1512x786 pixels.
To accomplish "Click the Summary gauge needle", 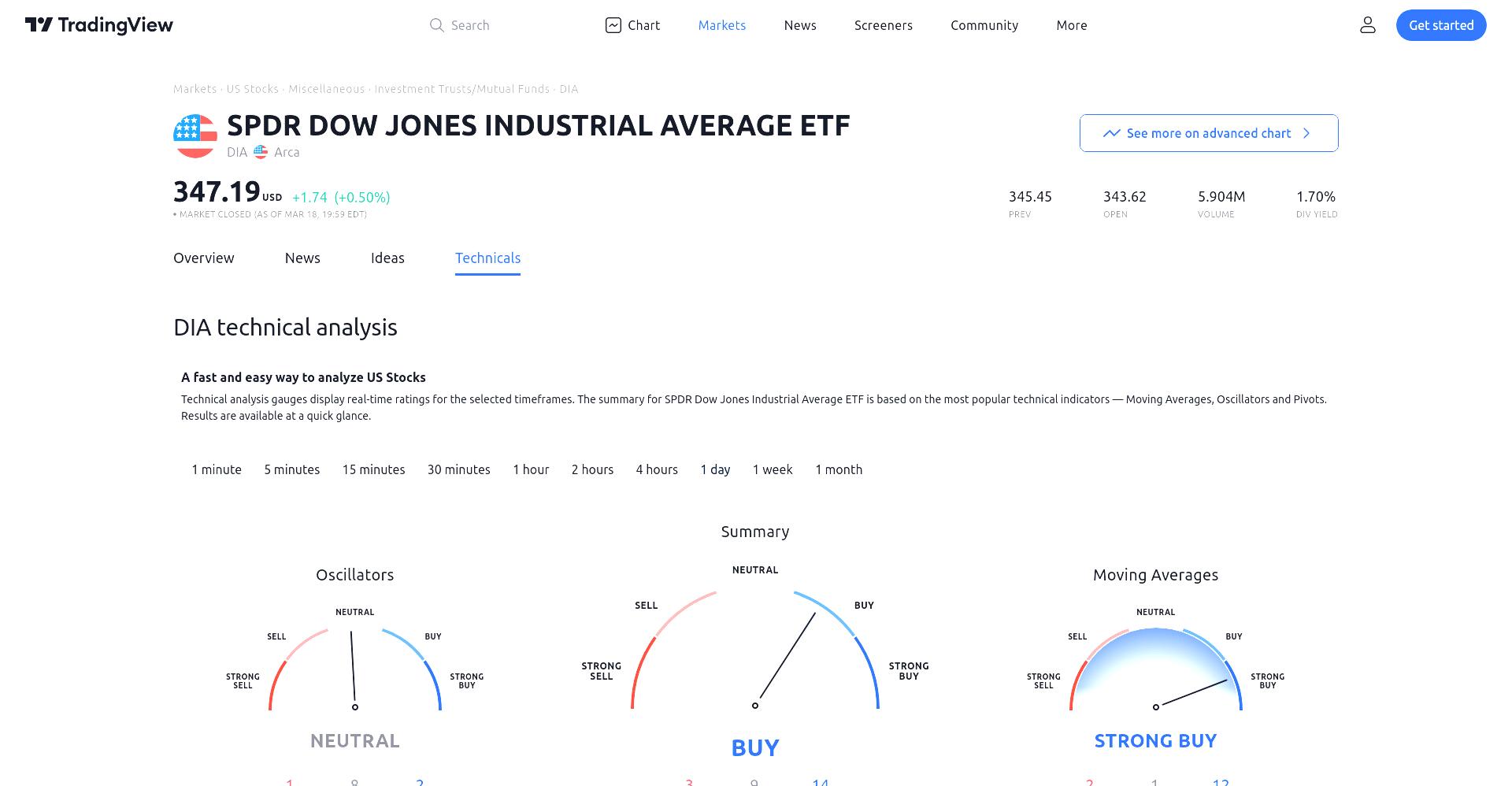I will coord(785,659).
